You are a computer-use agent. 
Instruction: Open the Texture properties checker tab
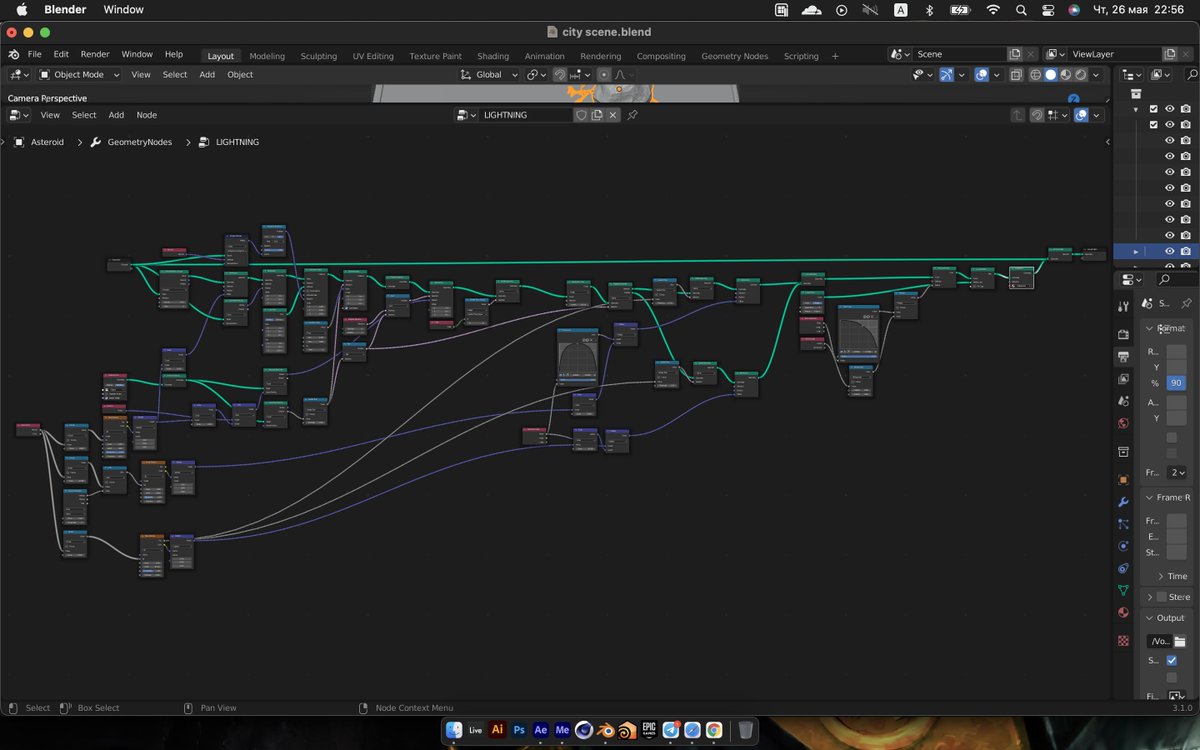click(x=1123, y=640)
